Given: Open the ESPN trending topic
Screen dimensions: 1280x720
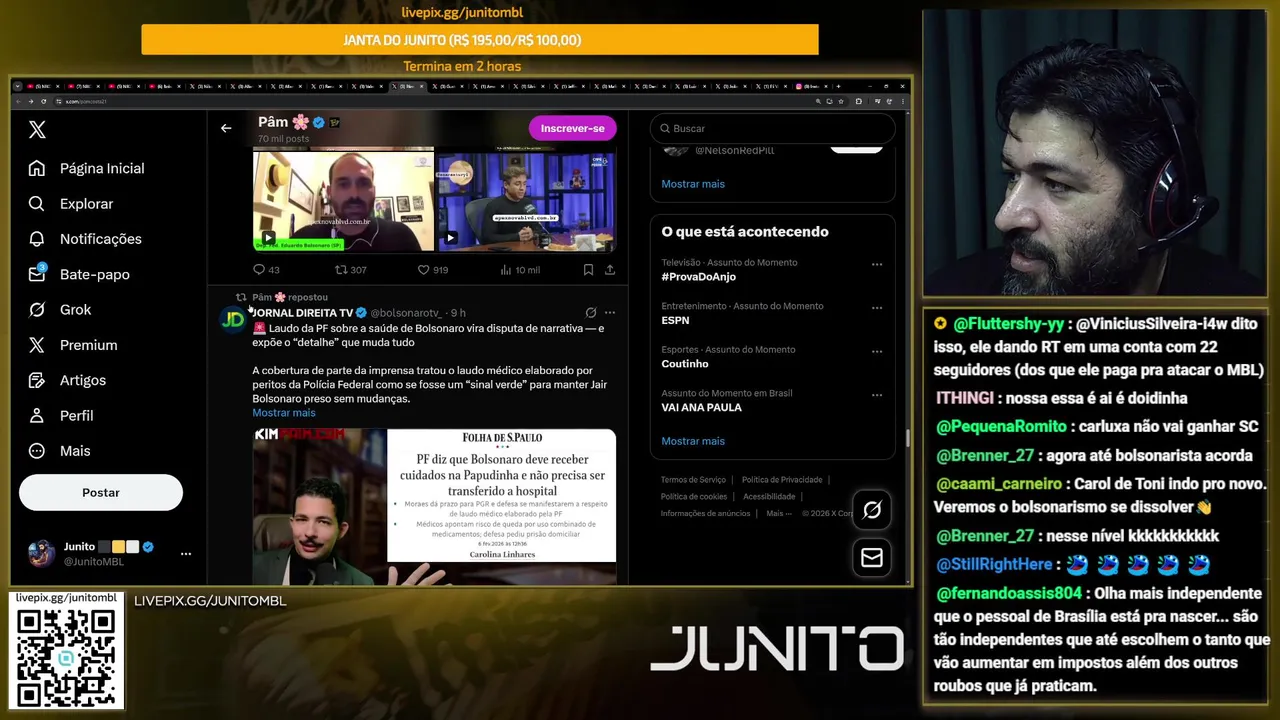Looking at the screenshot, I should point(675,320).
